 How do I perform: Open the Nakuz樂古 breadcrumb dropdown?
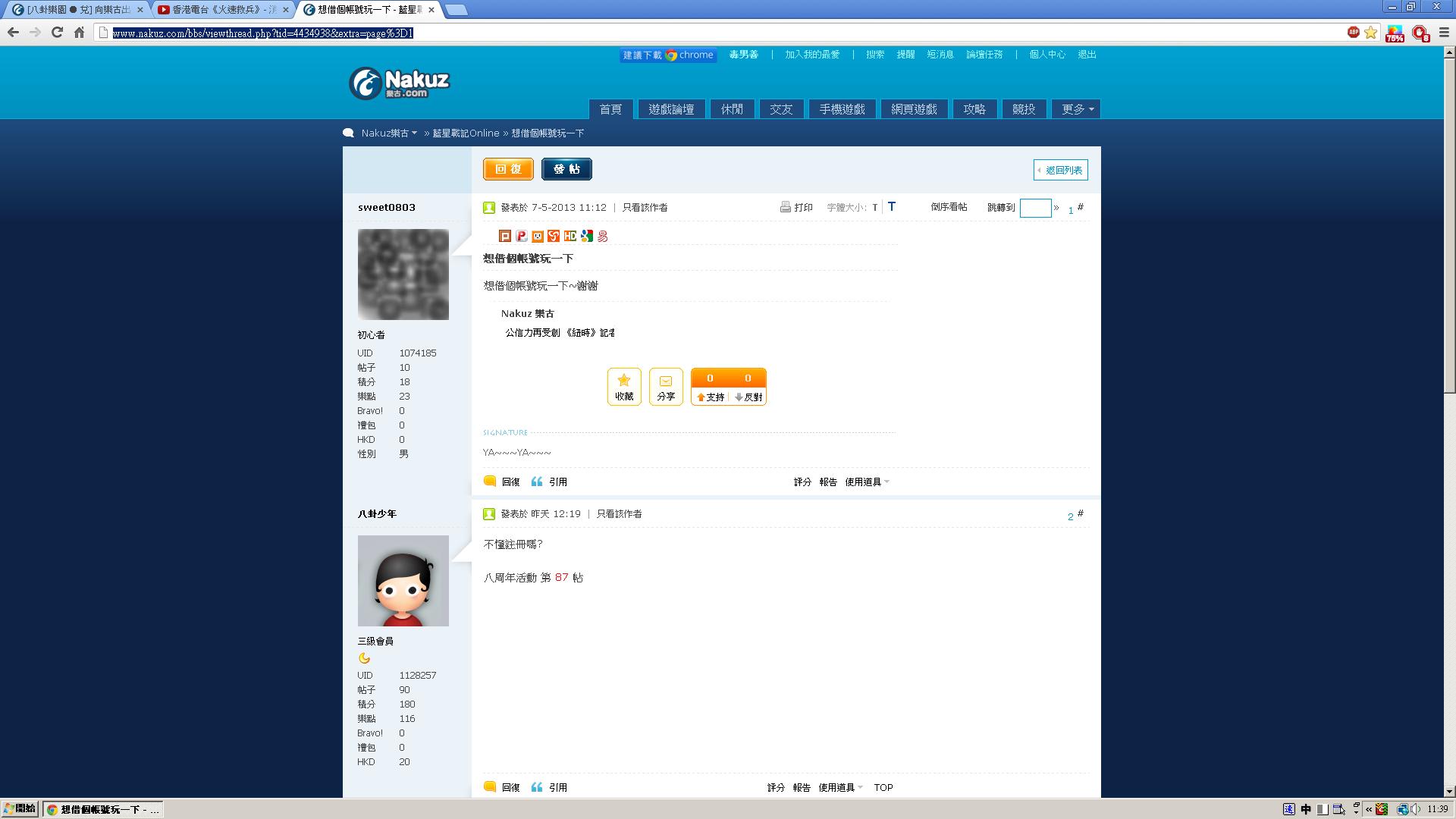pos(389,133)
